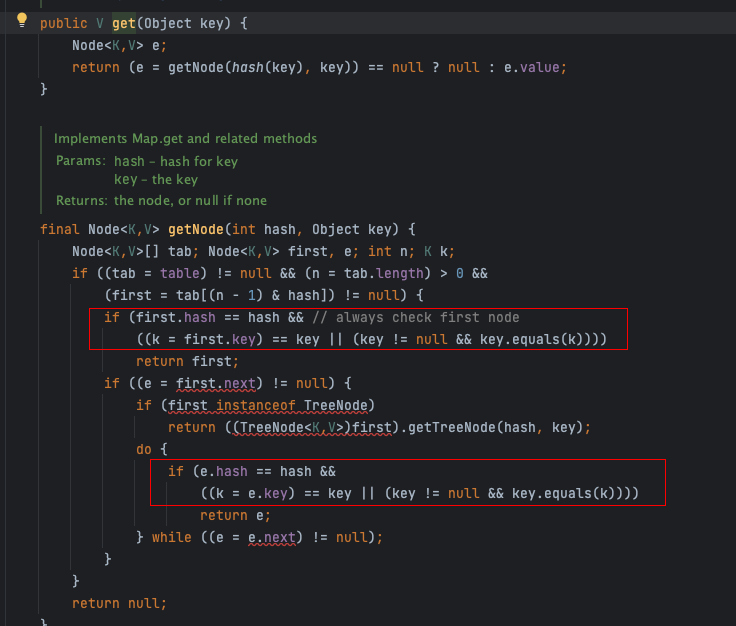Click the 'Params:' label in the doc comment

pos(81,161)
